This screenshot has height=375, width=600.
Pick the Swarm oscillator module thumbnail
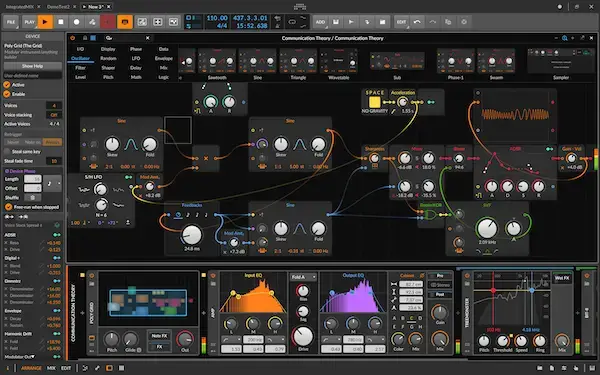[496, 61]
